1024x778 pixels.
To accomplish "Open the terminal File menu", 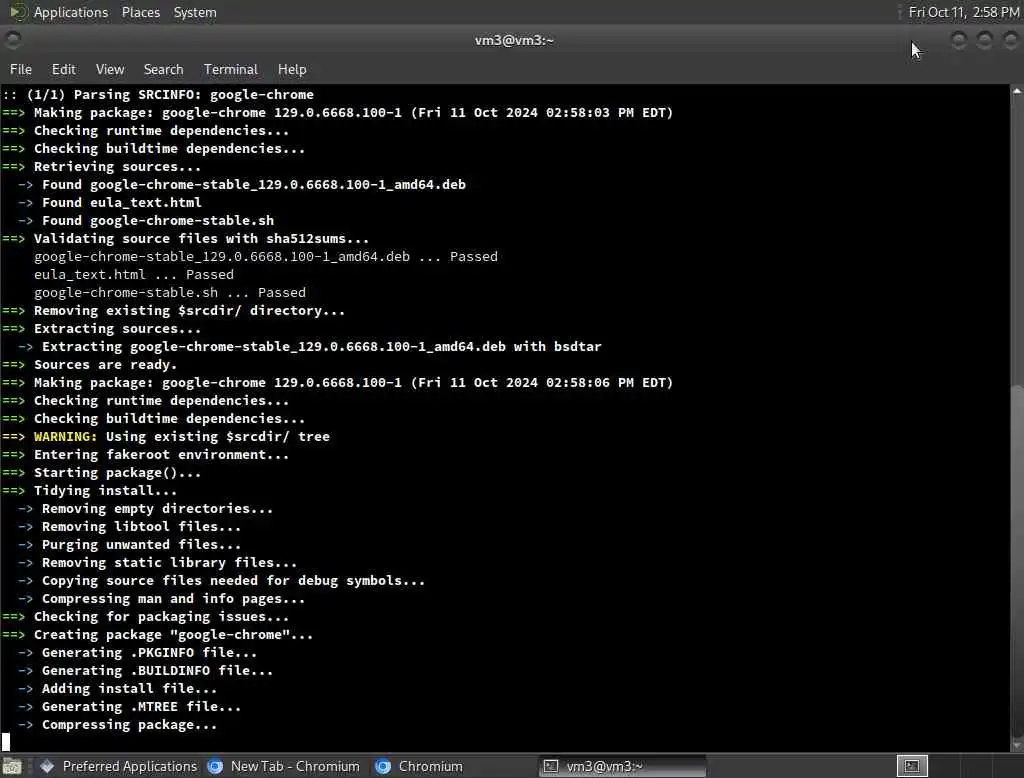I will click(21, 69).
